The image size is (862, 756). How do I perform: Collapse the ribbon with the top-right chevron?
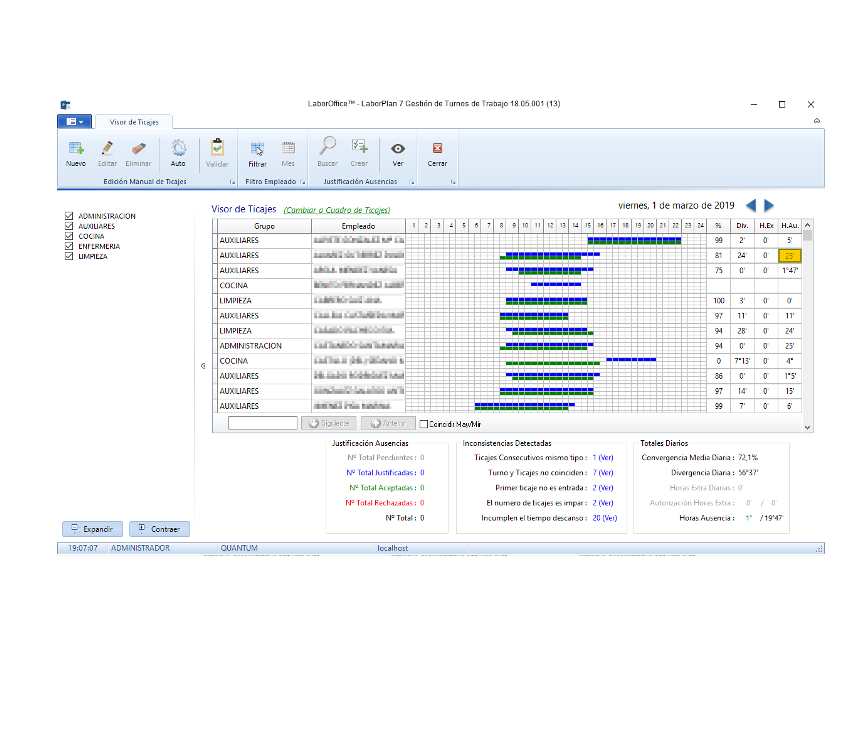817,120
